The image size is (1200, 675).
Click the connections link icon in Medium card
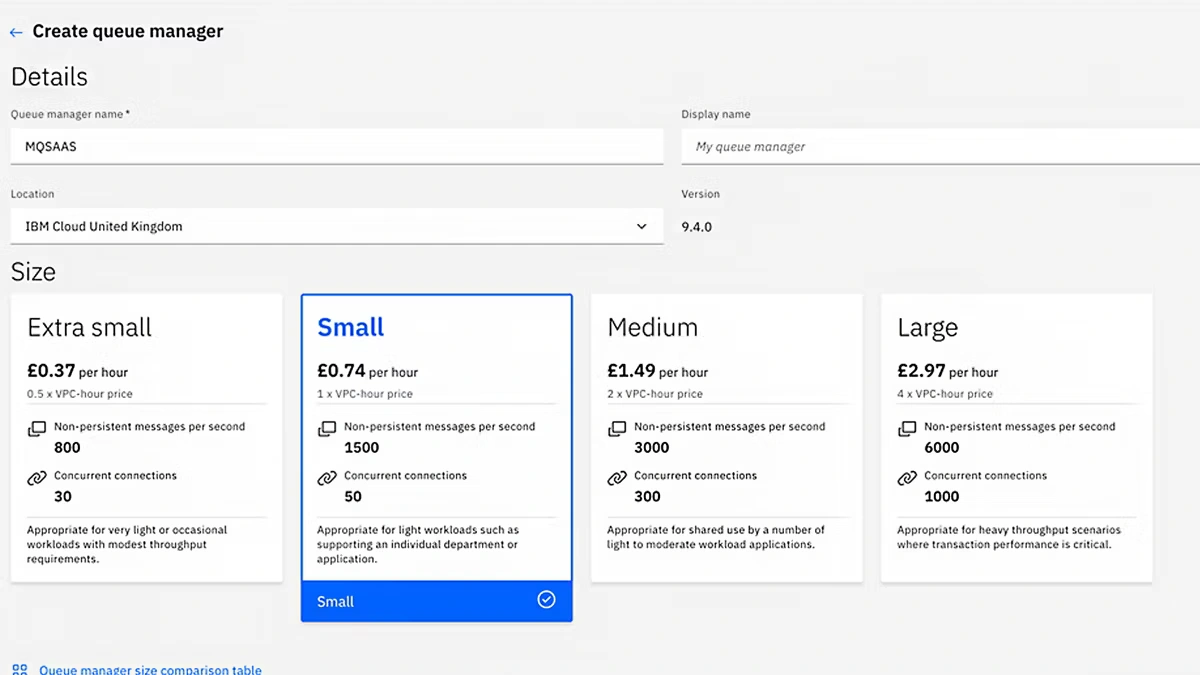(617, 479)
